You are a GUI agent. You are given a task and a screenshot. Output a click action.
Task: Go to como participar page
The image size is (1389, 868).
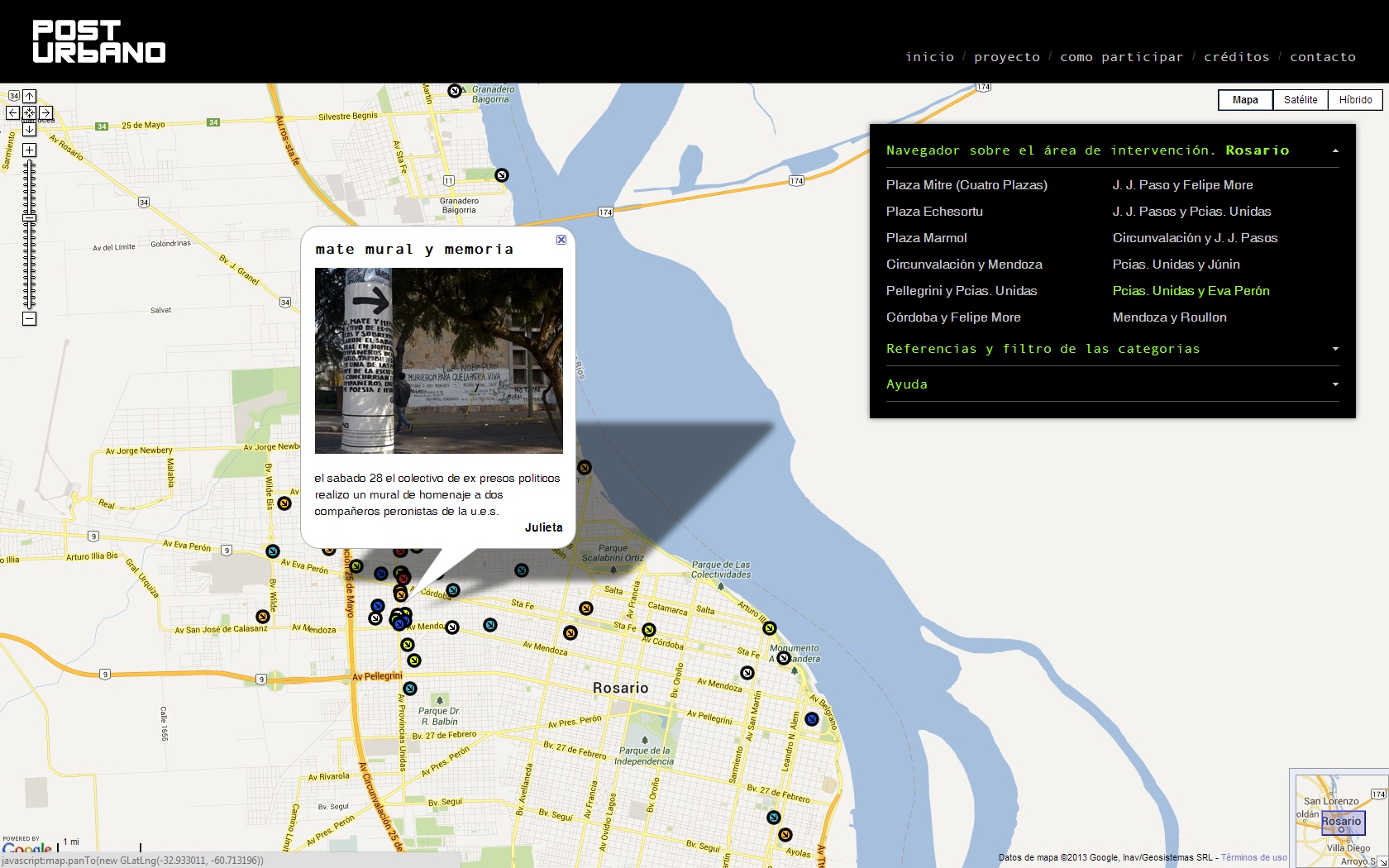tap(1121, 57)
